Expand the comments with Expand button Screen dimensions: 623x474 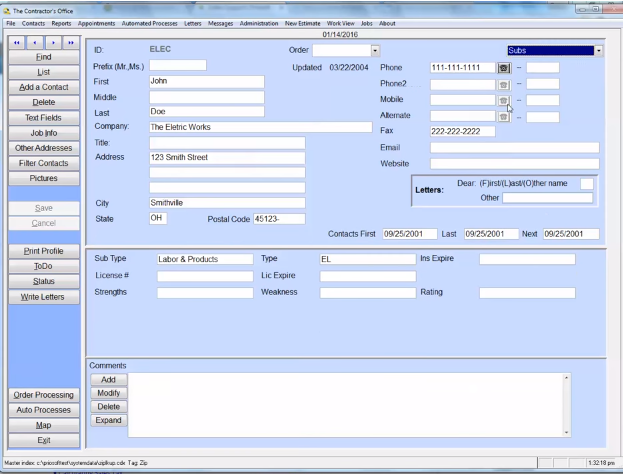108,420
